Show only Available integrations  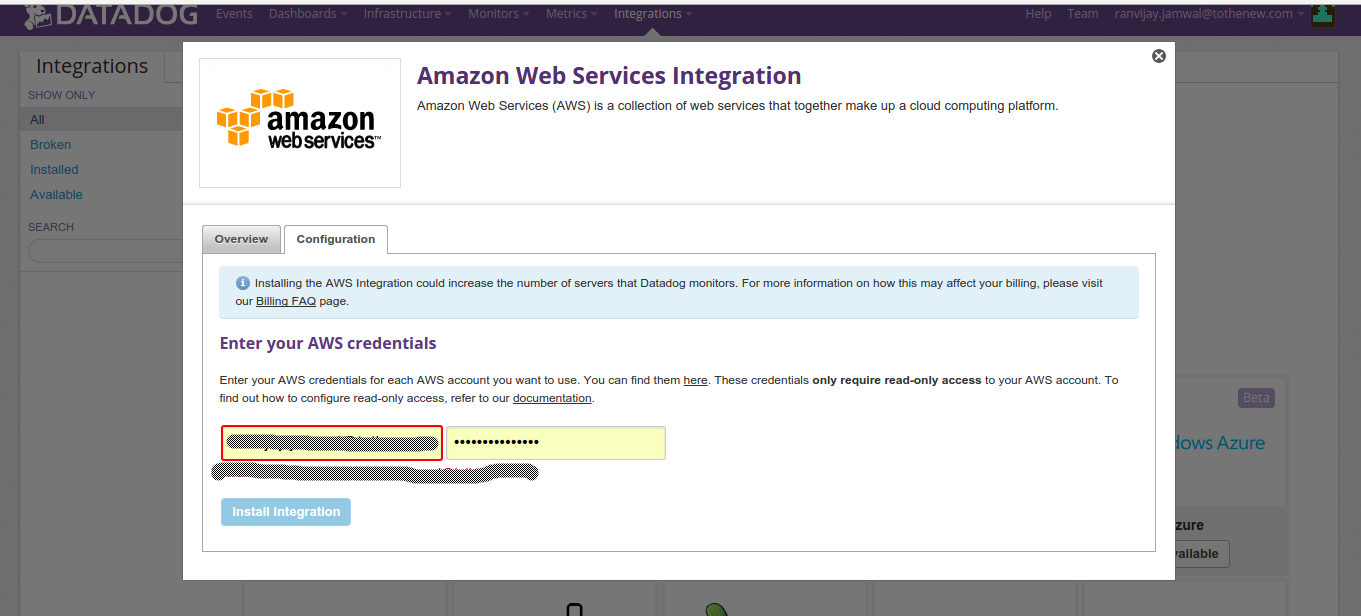[x=56, y=195]
